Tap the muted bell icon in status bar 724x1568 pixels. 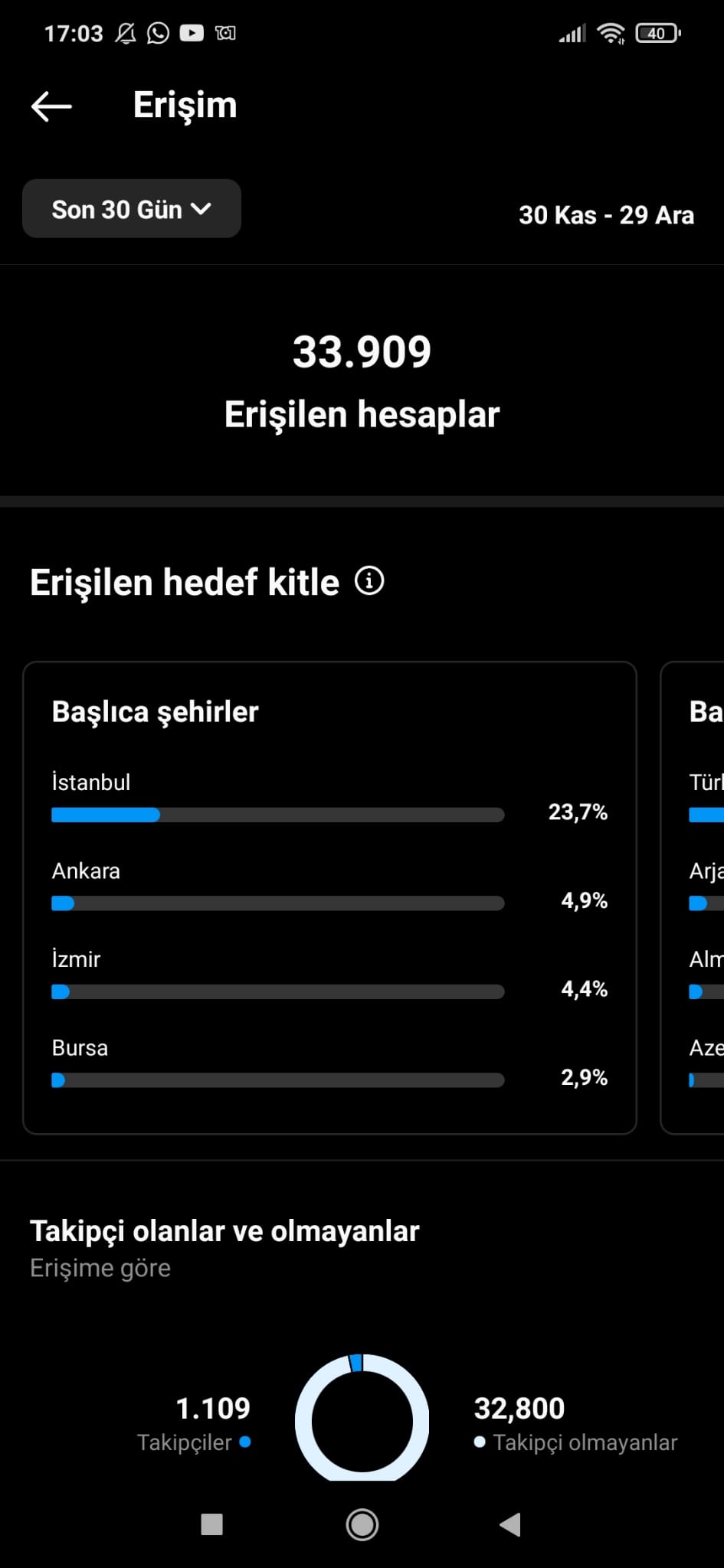click(126, 33)
